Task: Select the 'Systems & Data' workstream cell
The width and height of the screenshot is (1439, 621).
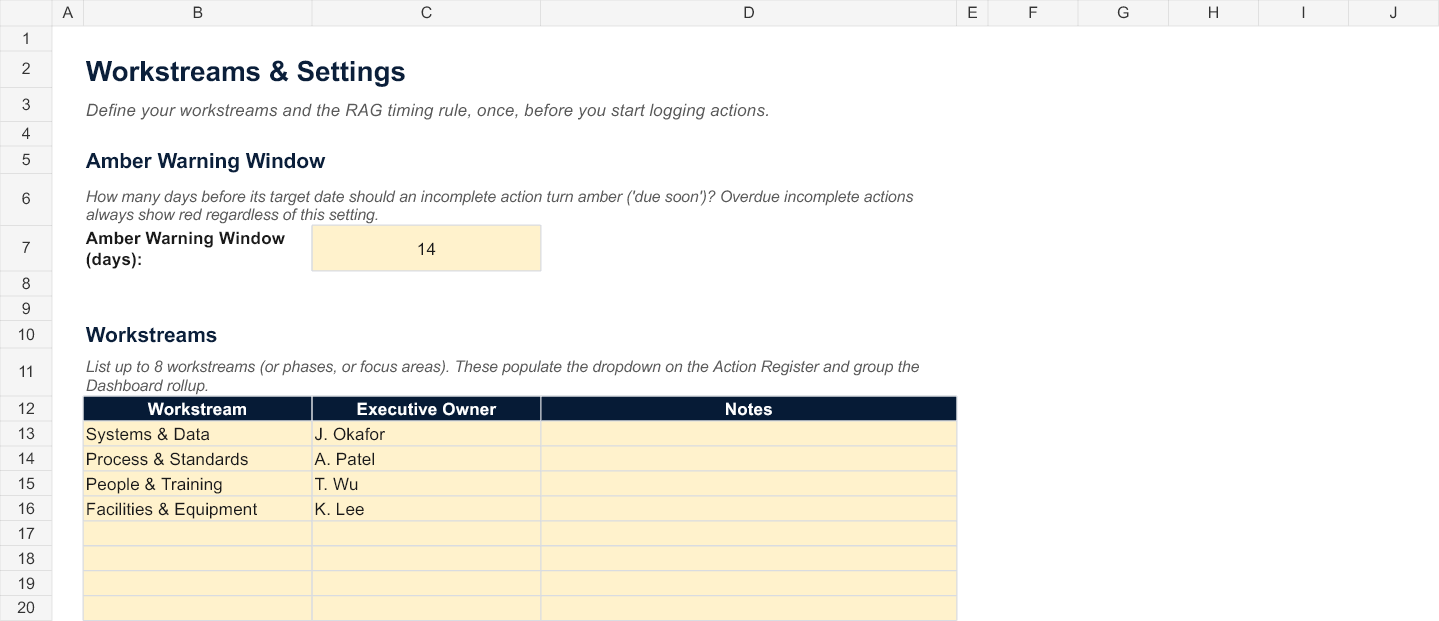Action: pyautogui.click(x=197, y=434)
